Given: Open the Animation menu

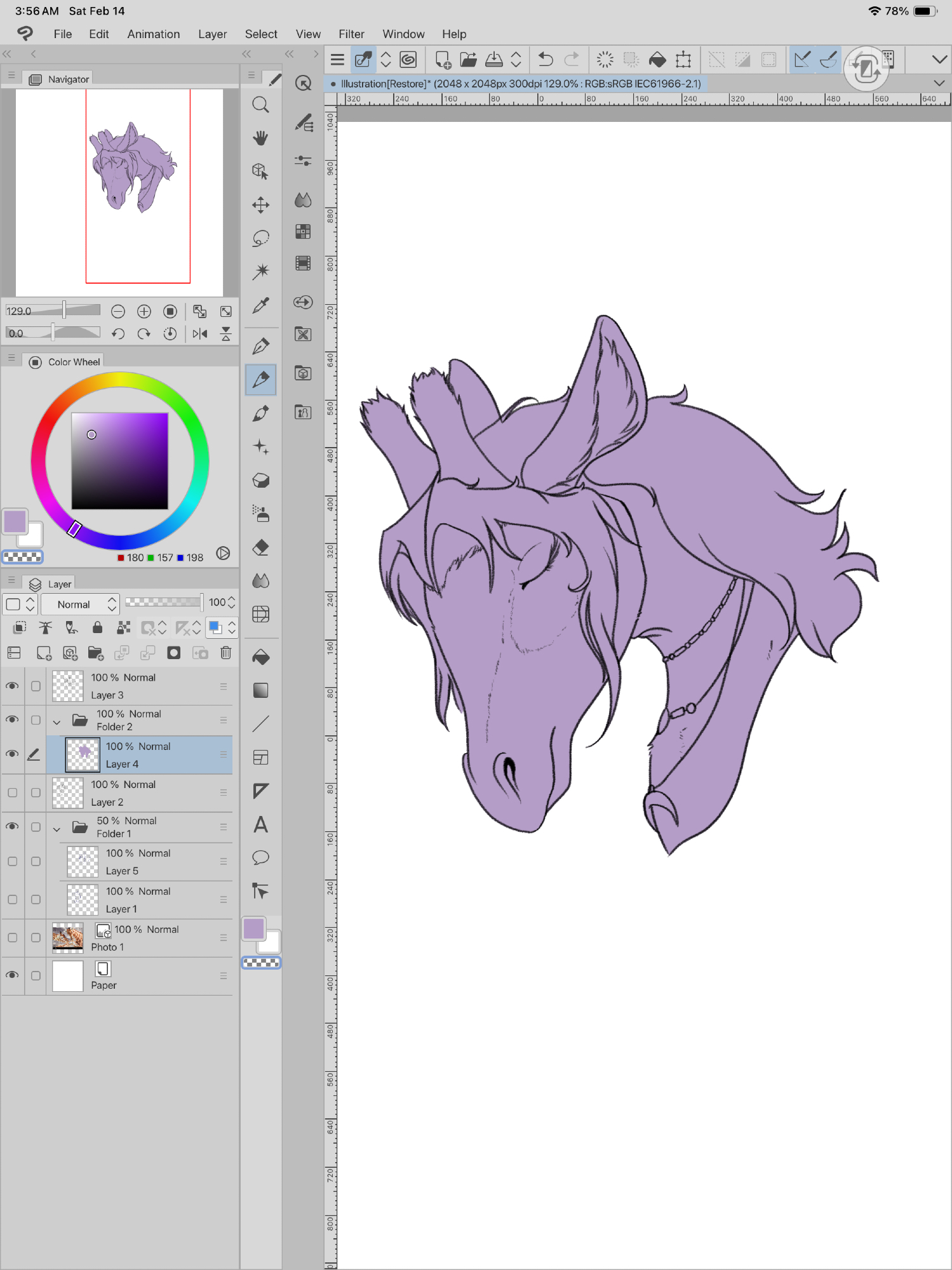Looking at the screenshot, I should (x=154, y=34).
